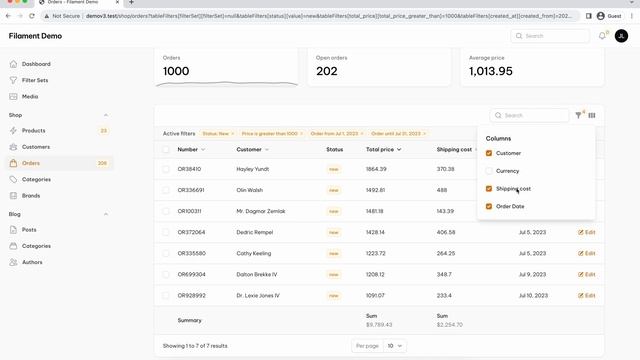Open browser side panel icon
The width and height of the screenshot is (640, 360).
tap(589, 16)
